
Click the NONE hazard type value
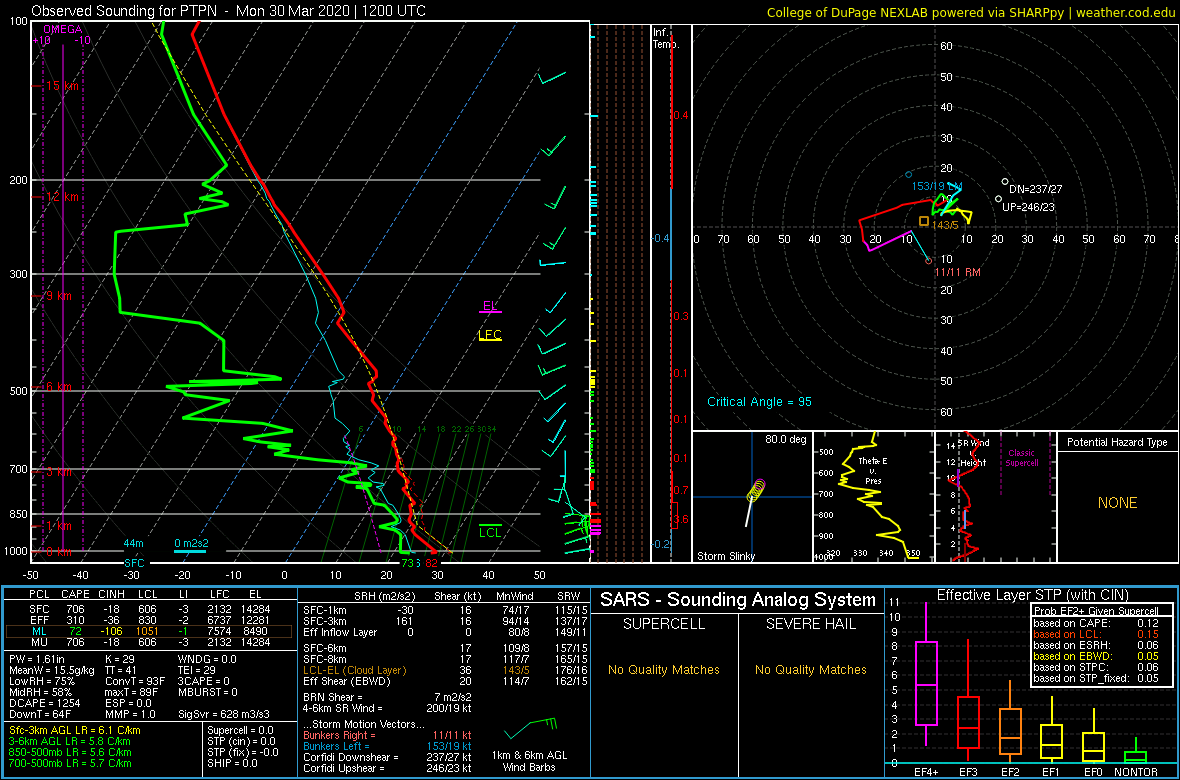pos(1117,503)
